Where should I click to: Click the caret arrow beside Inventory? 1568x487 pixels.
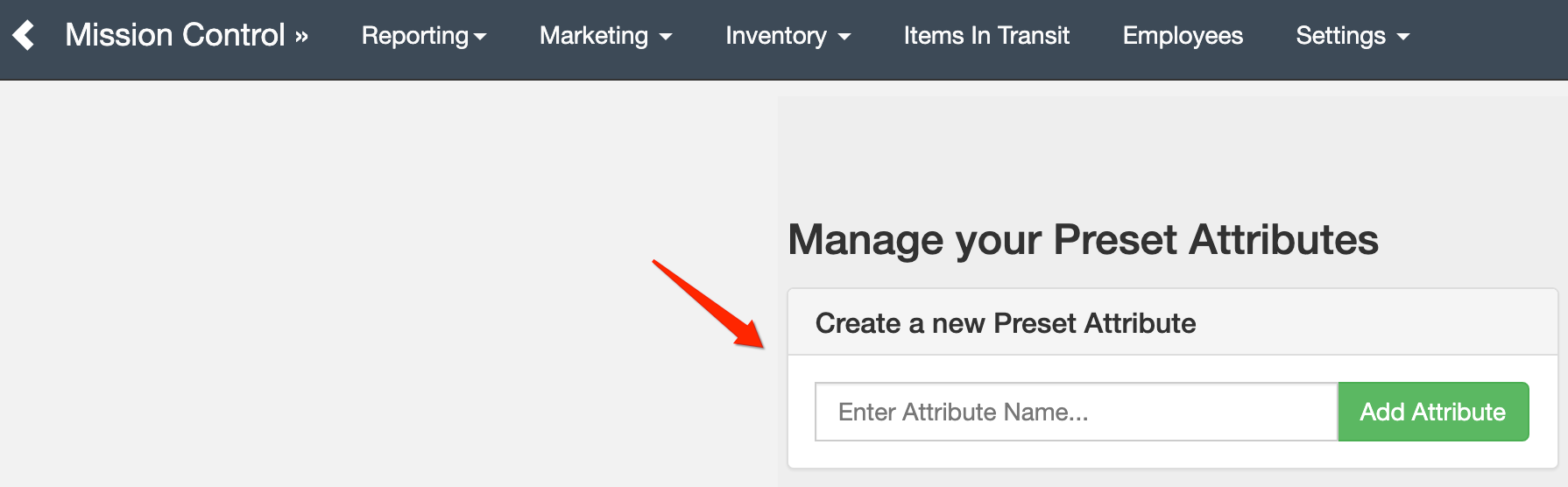[x=844, y=38]
